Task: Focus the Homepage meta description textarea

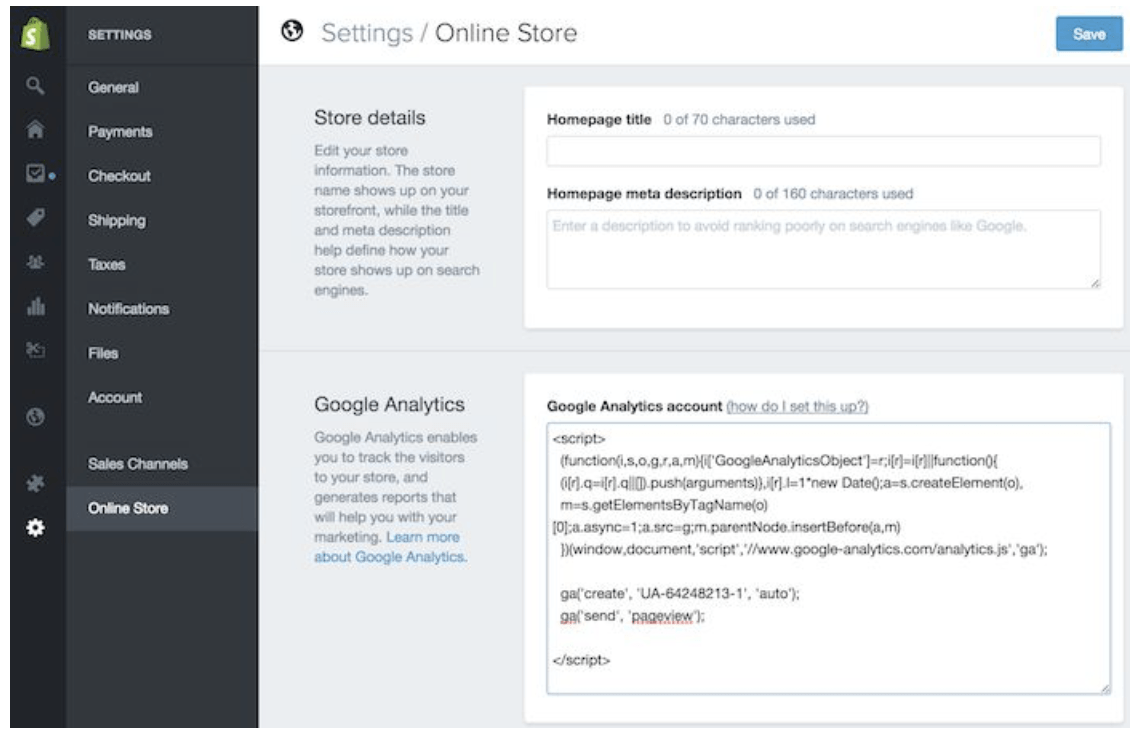Action: [823, 249]
